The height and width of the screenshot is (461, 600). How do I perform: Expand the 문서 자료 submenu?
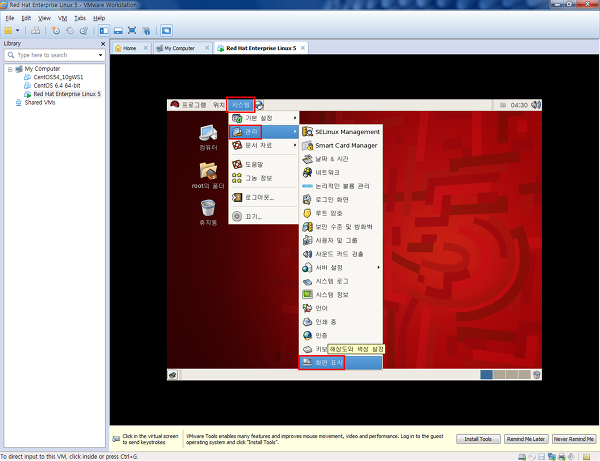click(264, 145)
